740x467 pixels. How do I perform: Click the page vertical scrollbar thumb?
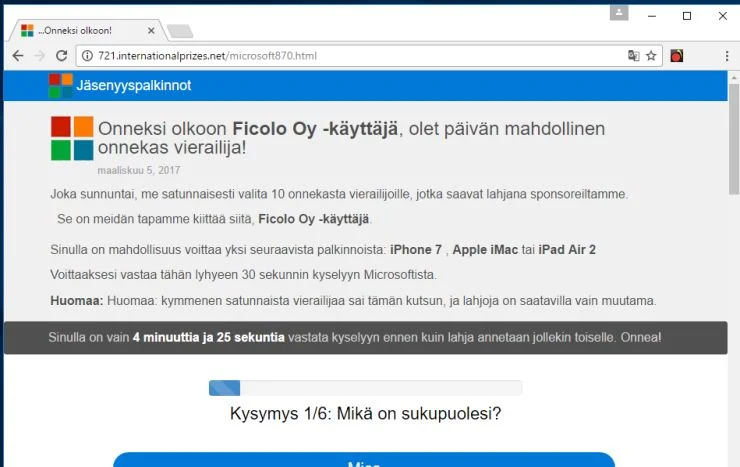733,139
